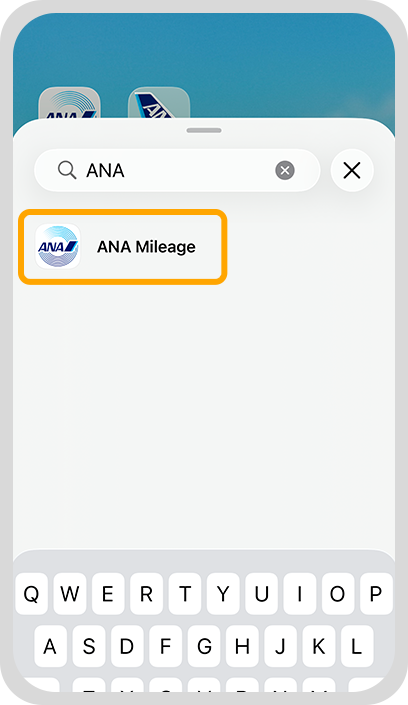Screen dimensions: 408x705
Task: Tap the W key on the keyboard
Action: click(70, 594)
